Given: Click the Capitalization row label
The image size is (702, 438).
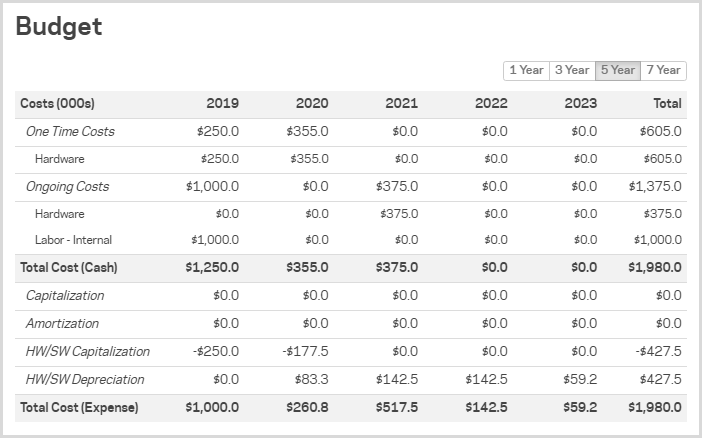Looking at the screenshot, I should [64, 295].
